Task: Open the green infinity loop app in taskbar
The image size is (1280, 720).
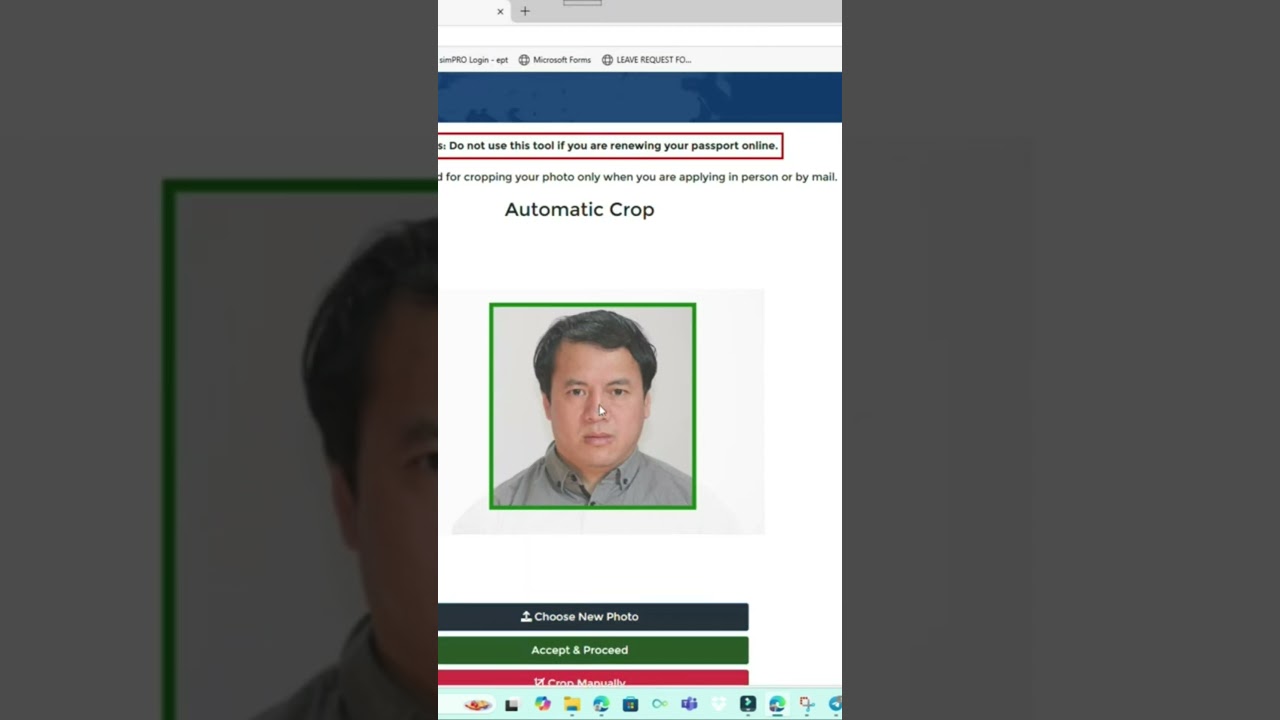Action: [x=660, y=704]
